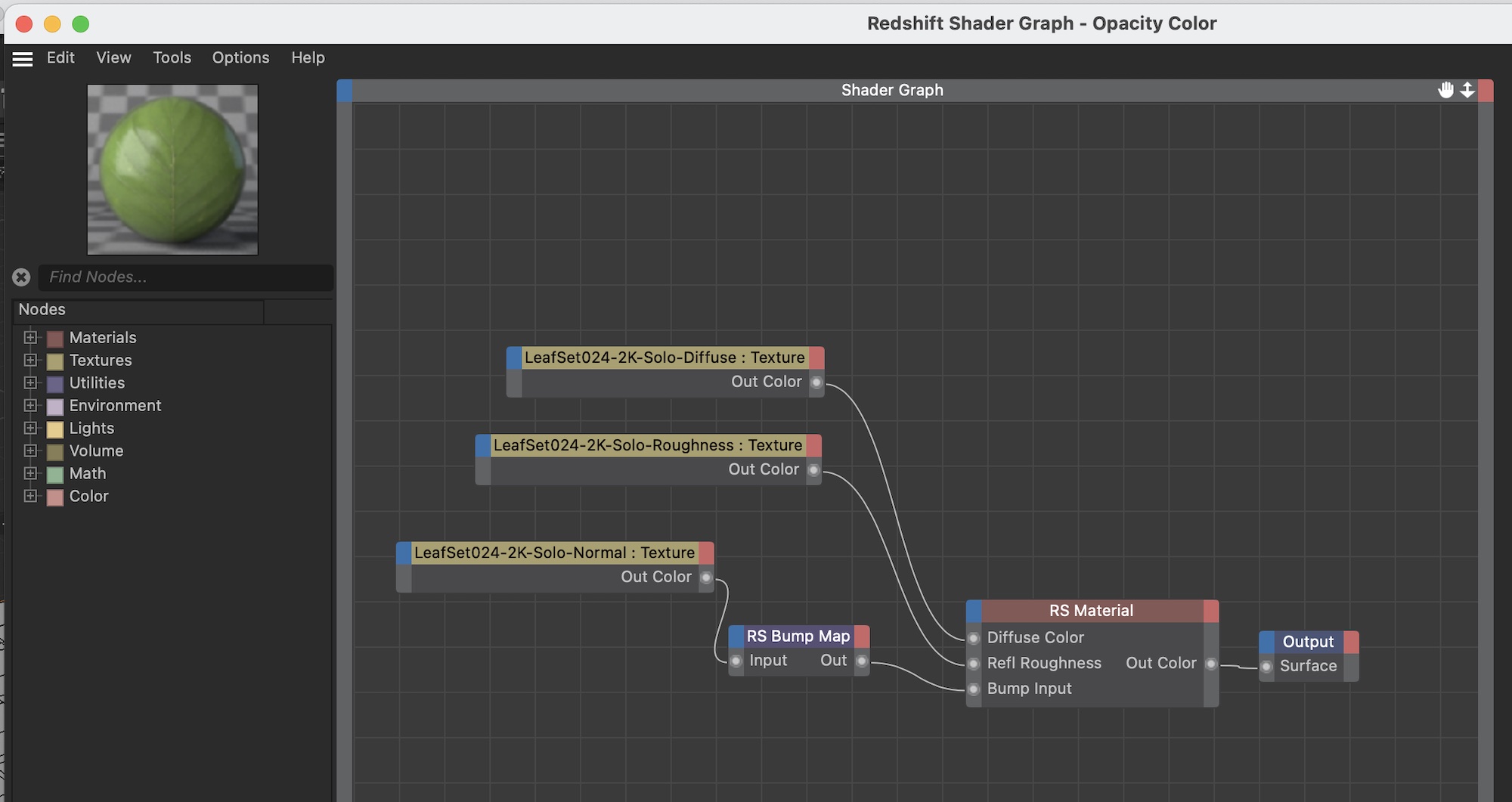The width and height of the screenshot is (1512, 802).
Task: Open the Options menu
Action: pyautogui.click(x=240, y=57)
